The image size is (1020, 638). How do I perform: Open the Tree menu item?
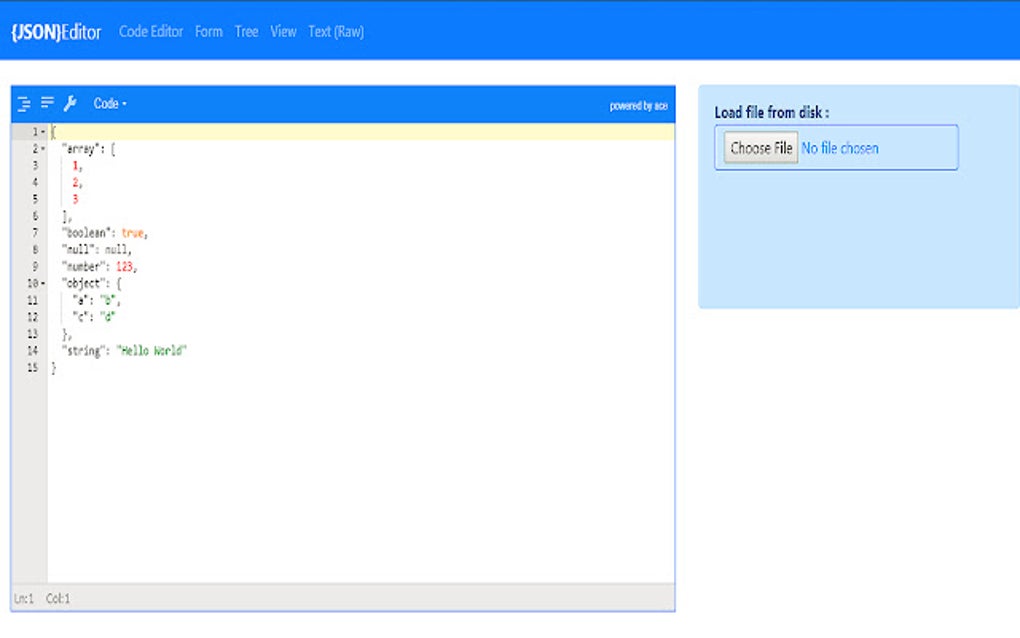(247, 31)
